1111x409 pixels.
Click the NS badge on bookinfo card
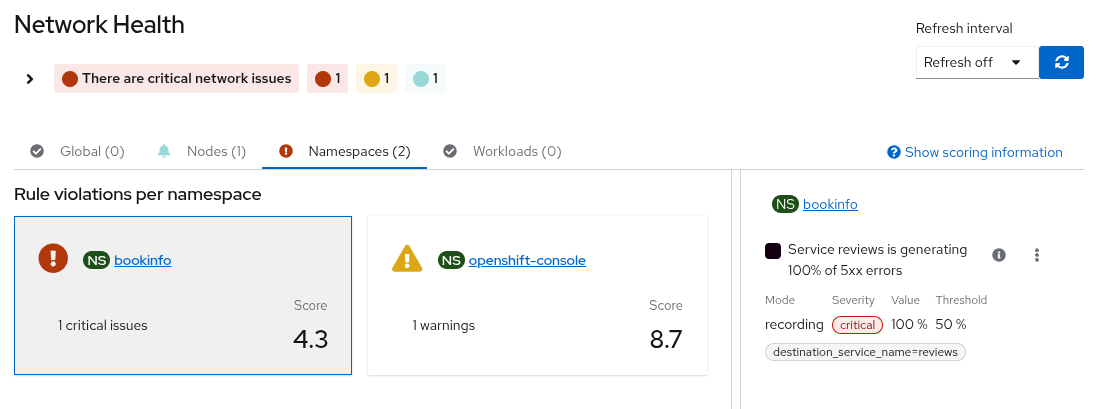pyautogui.click(x=96, y=260)
